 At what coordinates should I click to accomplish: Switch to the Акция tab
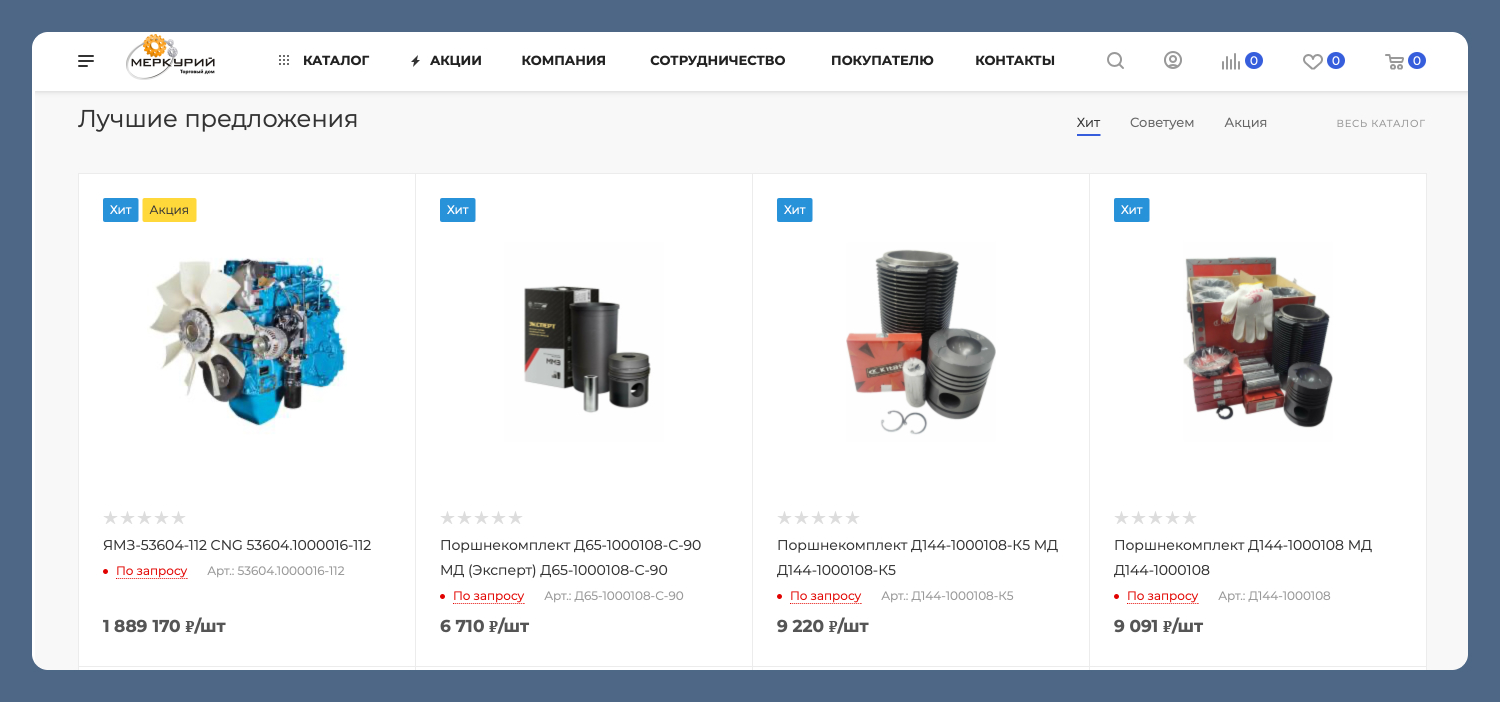click(1246, 123)
